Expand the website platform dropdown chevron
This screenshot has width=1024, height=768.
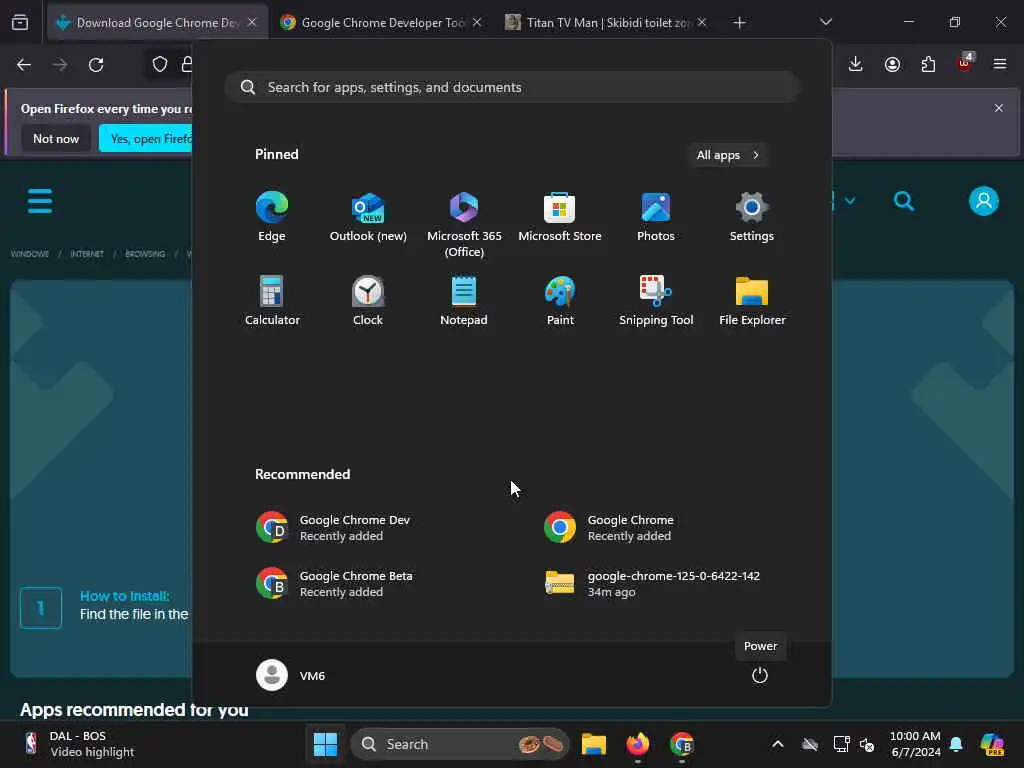(x=850, y=200)
